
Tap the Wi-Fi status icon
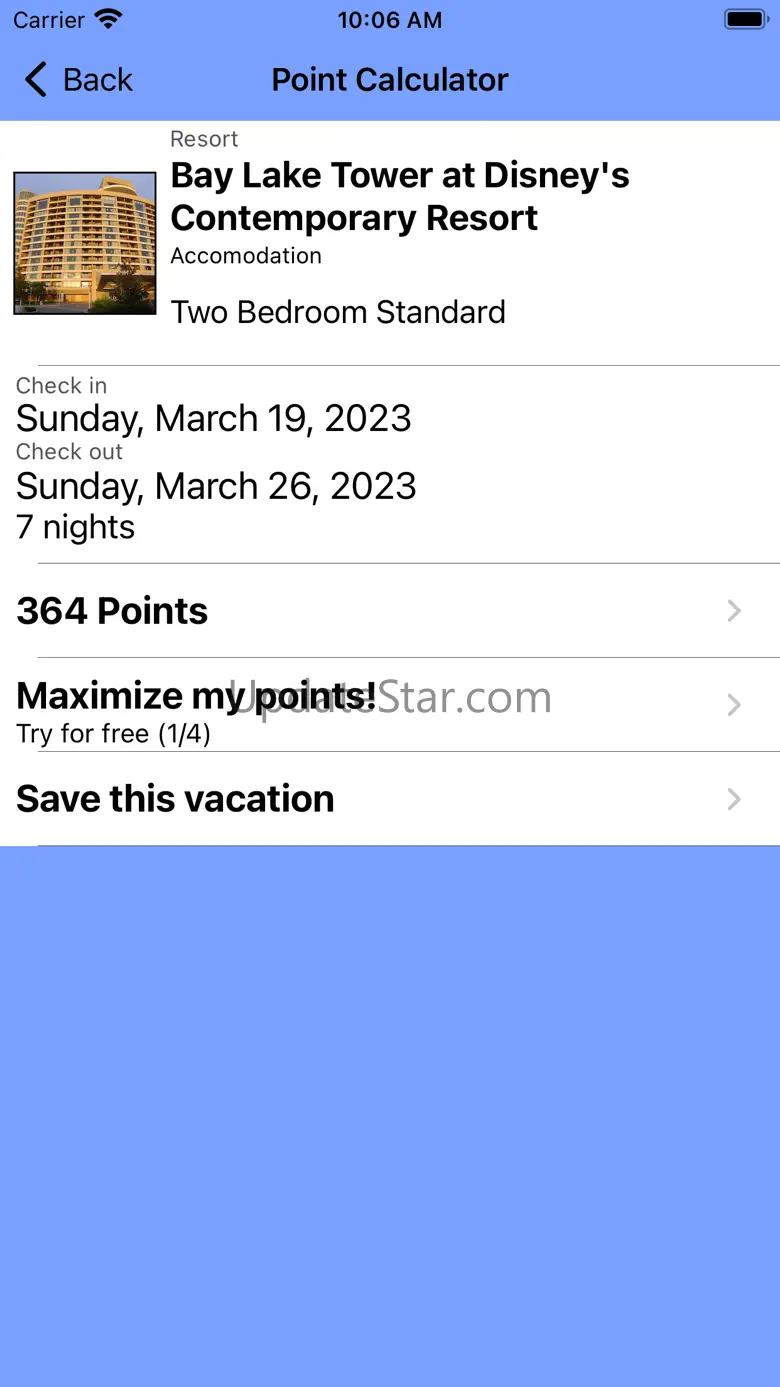[x=107, y=20]
